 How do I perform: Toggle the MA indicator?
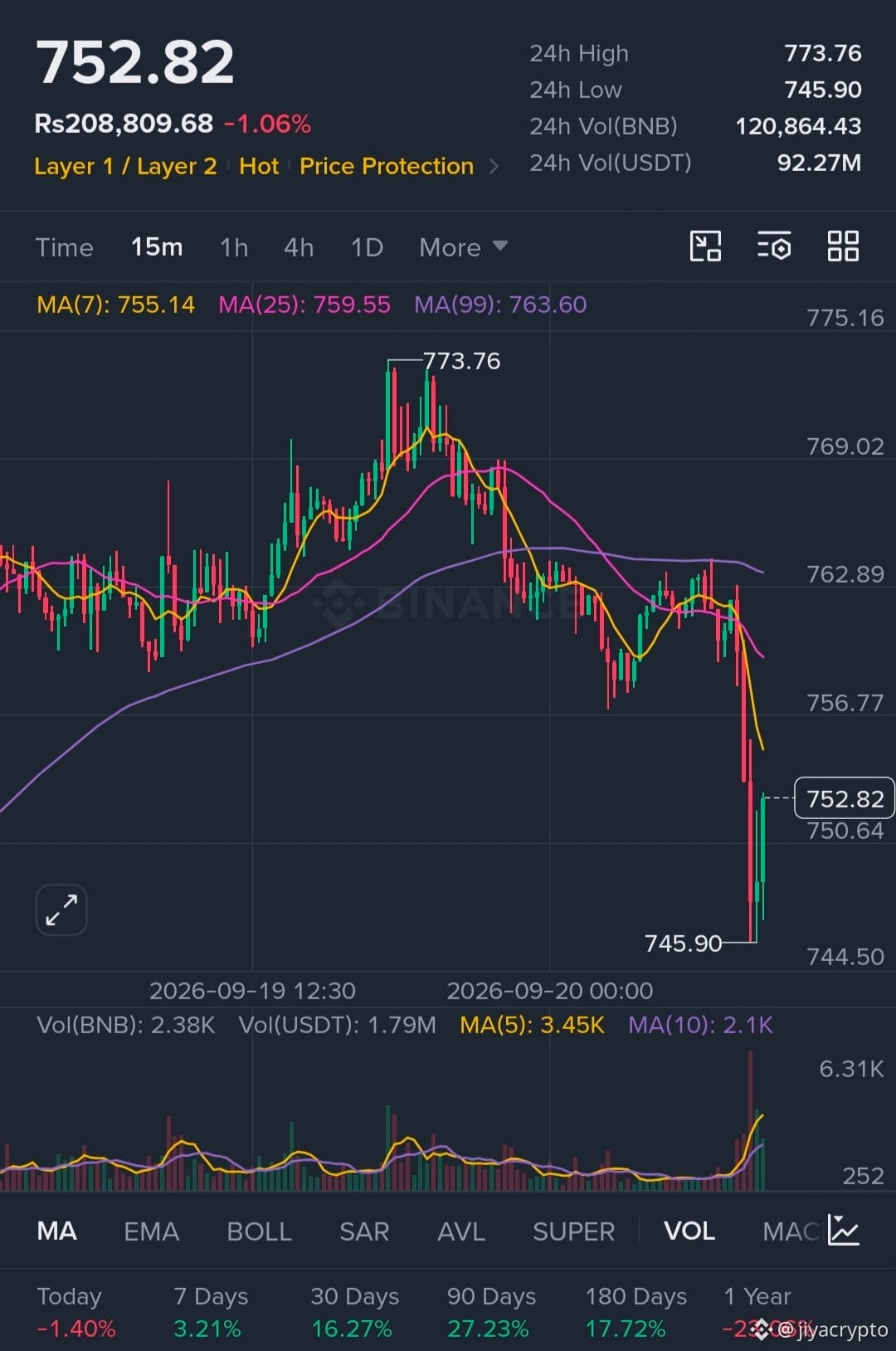coord(56,1232)
